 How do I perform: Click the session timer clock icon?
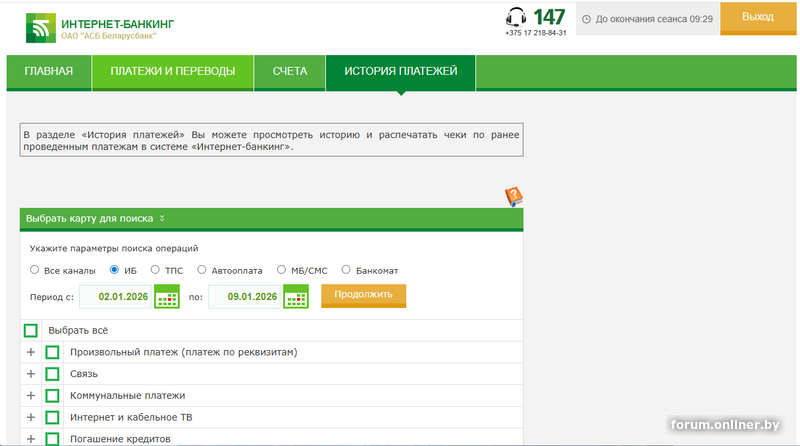587,19
